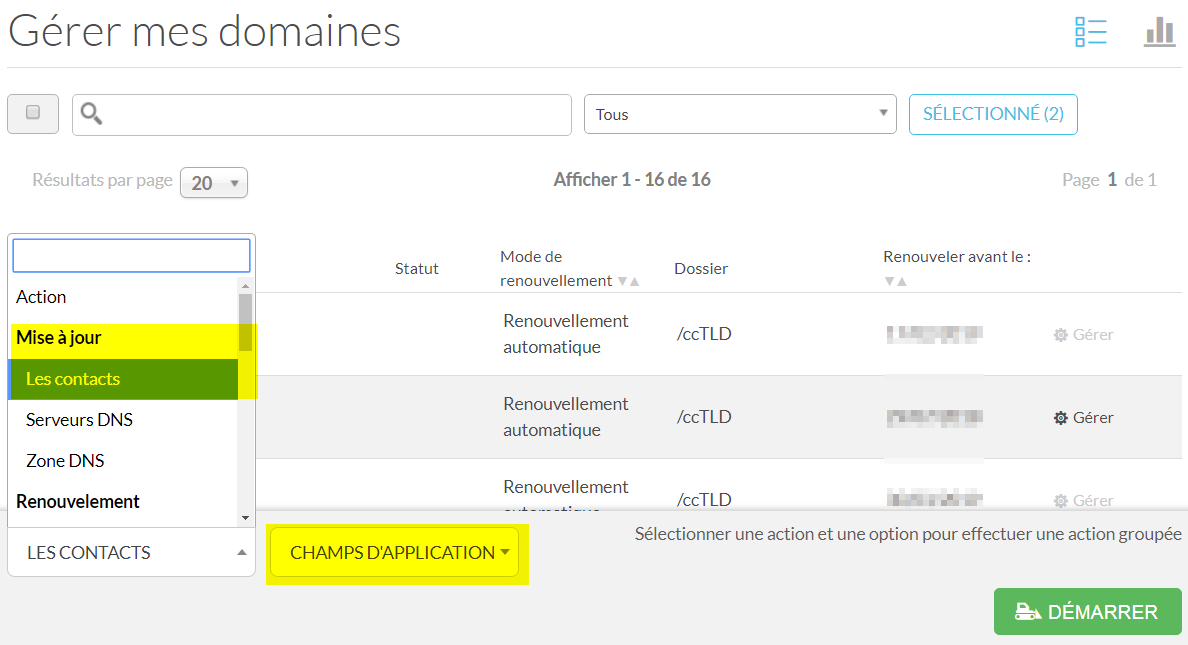Open the statistics bar chart view

1159,32
